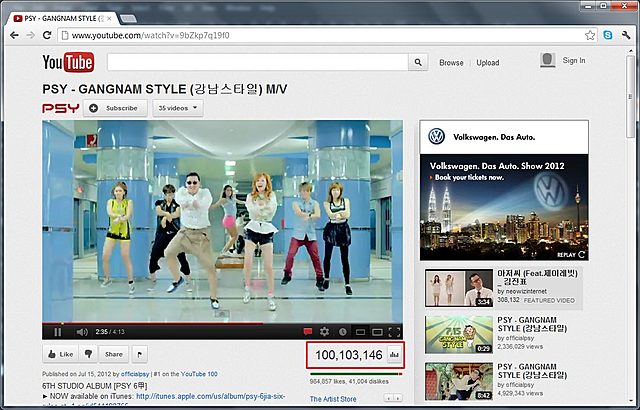
Task: Click Sign In
Action: pyautogui.click(x=574, y=60)
